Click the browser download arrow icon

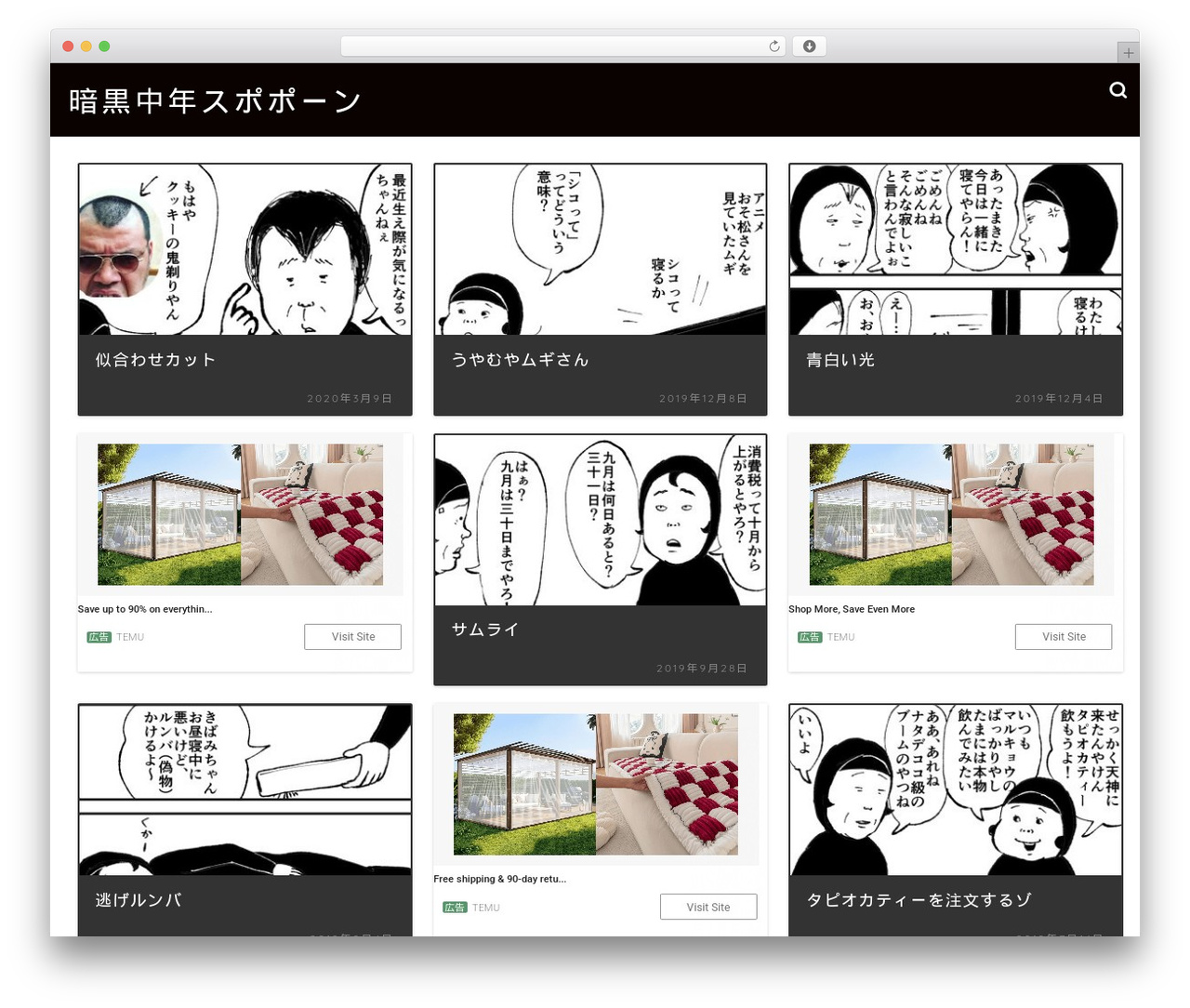click(809, 46)
